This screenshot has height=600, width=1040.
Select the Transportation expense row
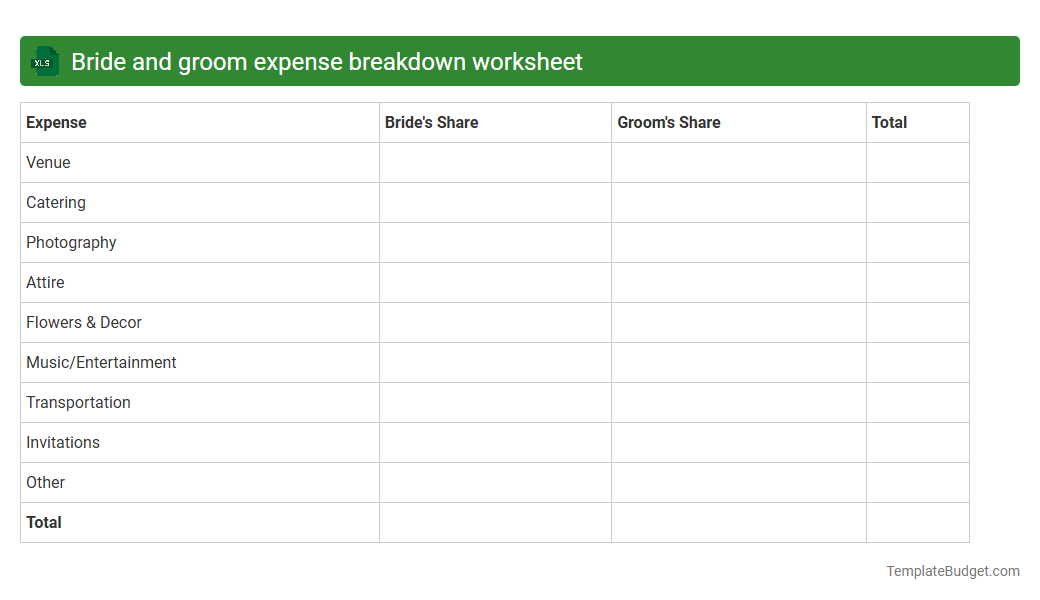click(x=78, y=402)
